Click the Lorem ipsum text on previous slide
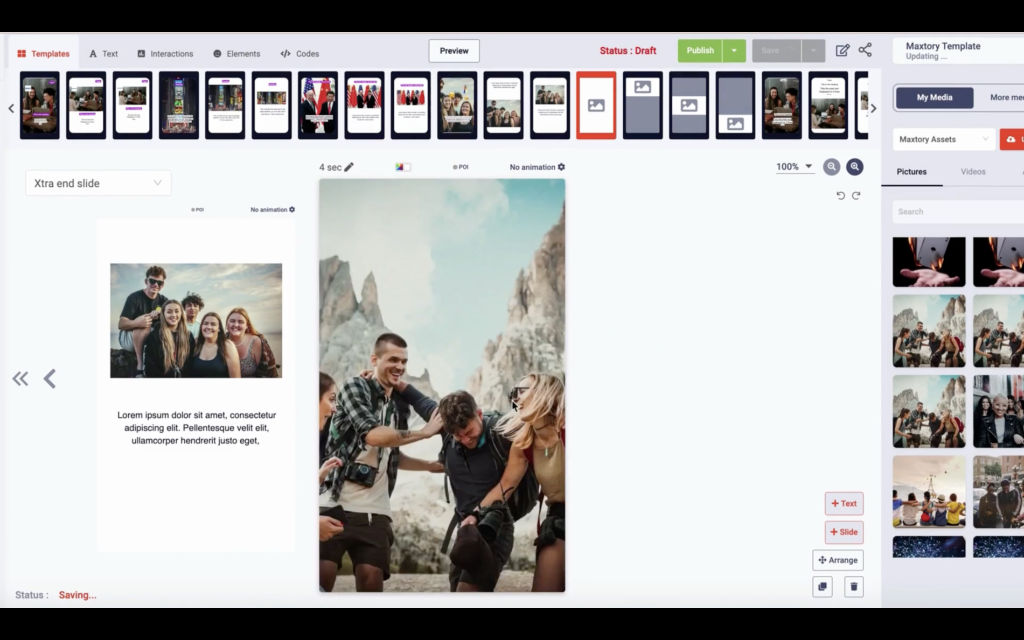This screenshot has height=640, width=1024. tap(197, 428)
